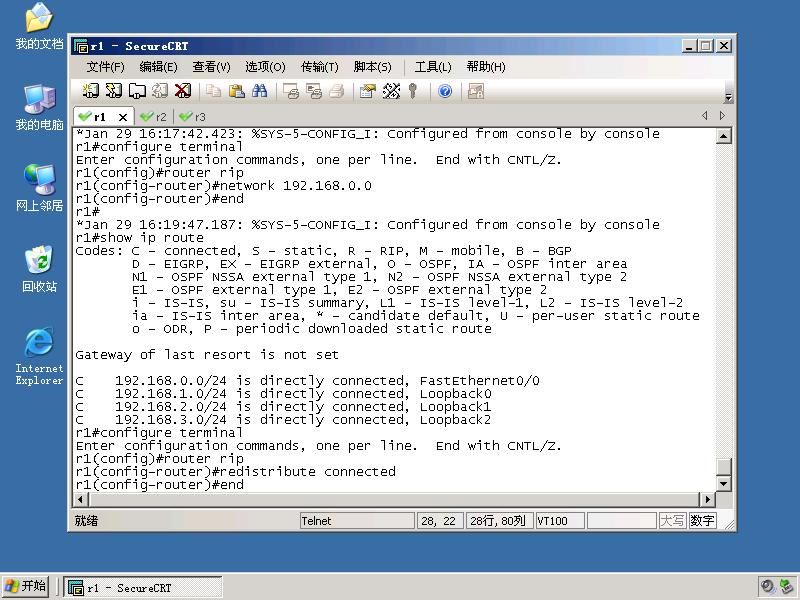Click the 'redistribute connected' command line
The width and height of the screenshot is (800, 600).
236,472
